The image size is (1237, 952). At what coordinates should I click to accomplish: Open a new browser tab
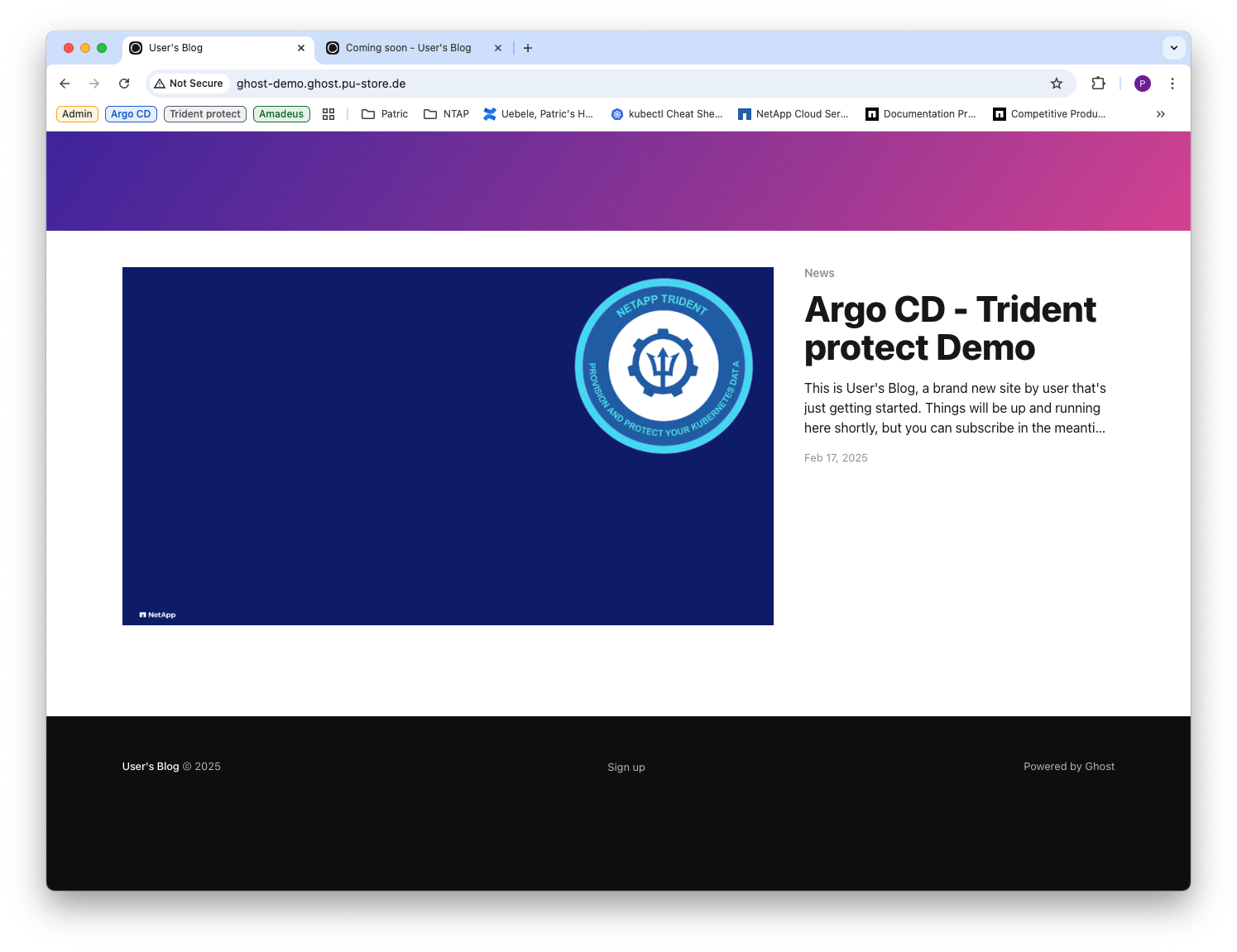point(528,48)
